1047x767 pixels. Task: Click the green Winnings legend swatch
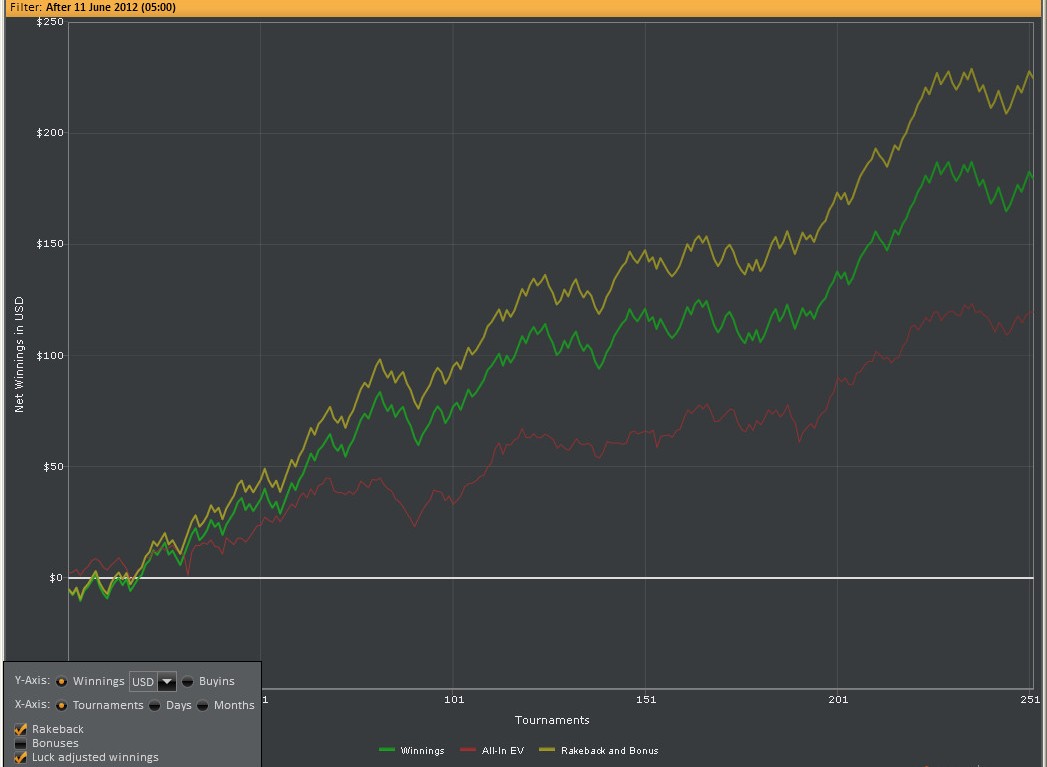[387, 750]
